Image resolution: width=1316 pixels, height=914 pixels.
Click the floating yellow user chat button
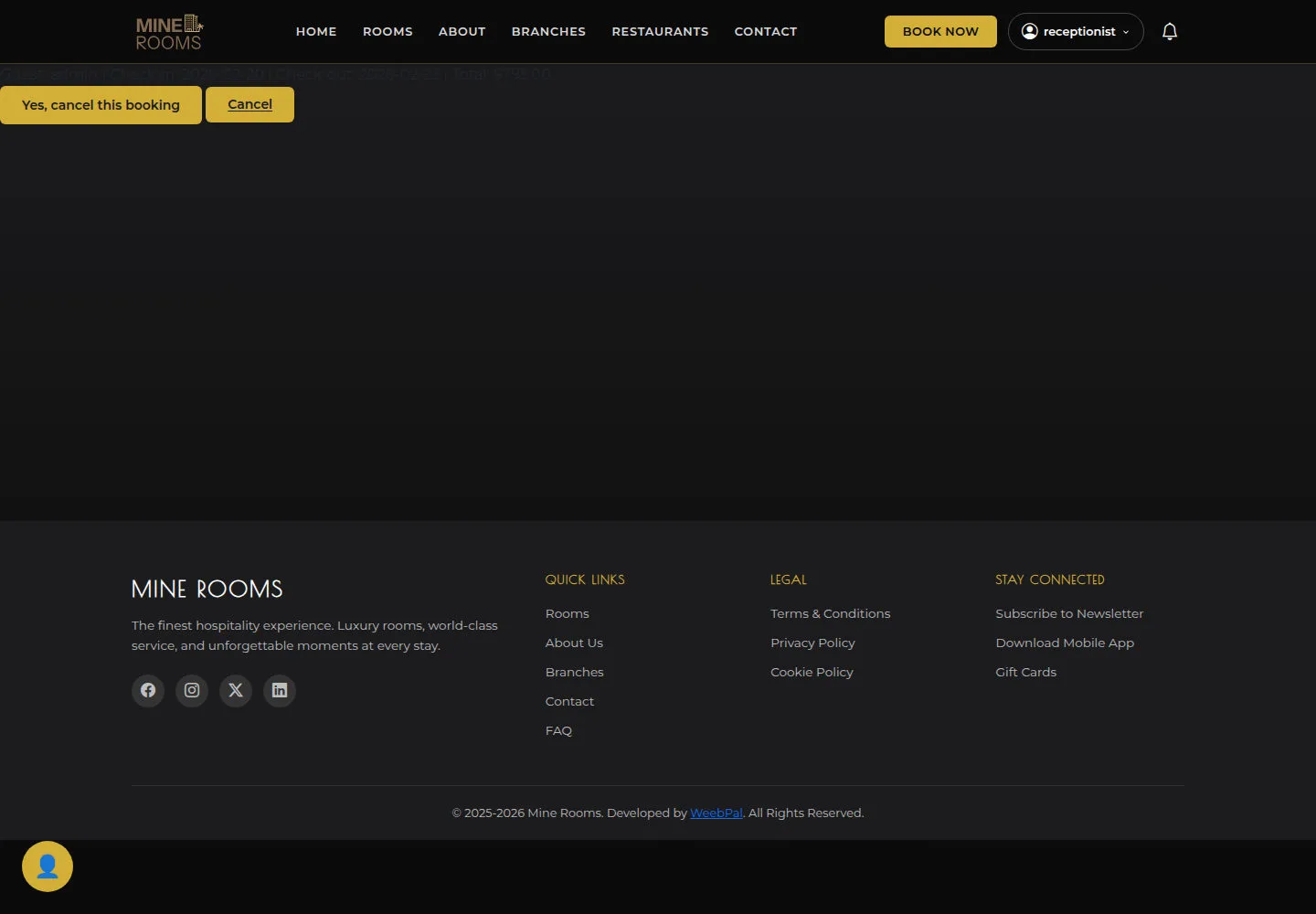point(48,866)
